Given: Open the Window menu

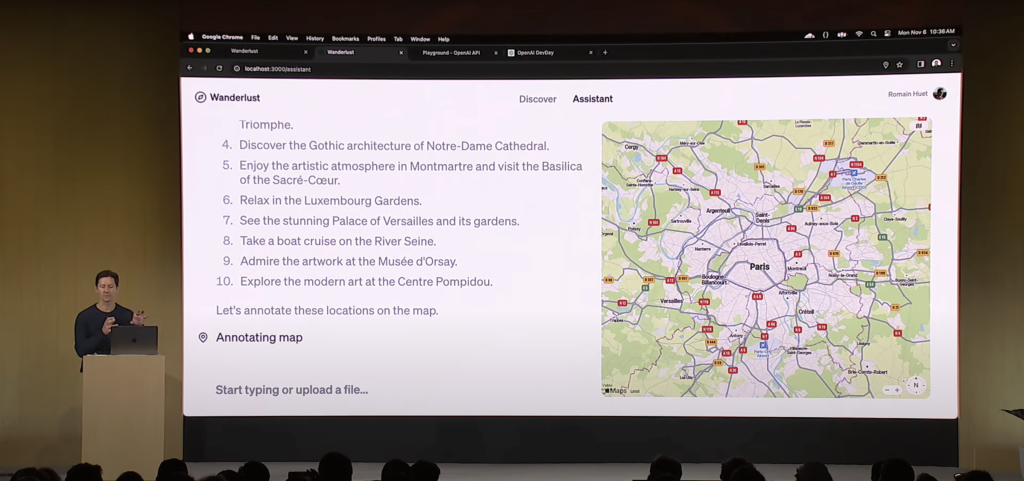Looking at the screenshot, I should point(420,39).
